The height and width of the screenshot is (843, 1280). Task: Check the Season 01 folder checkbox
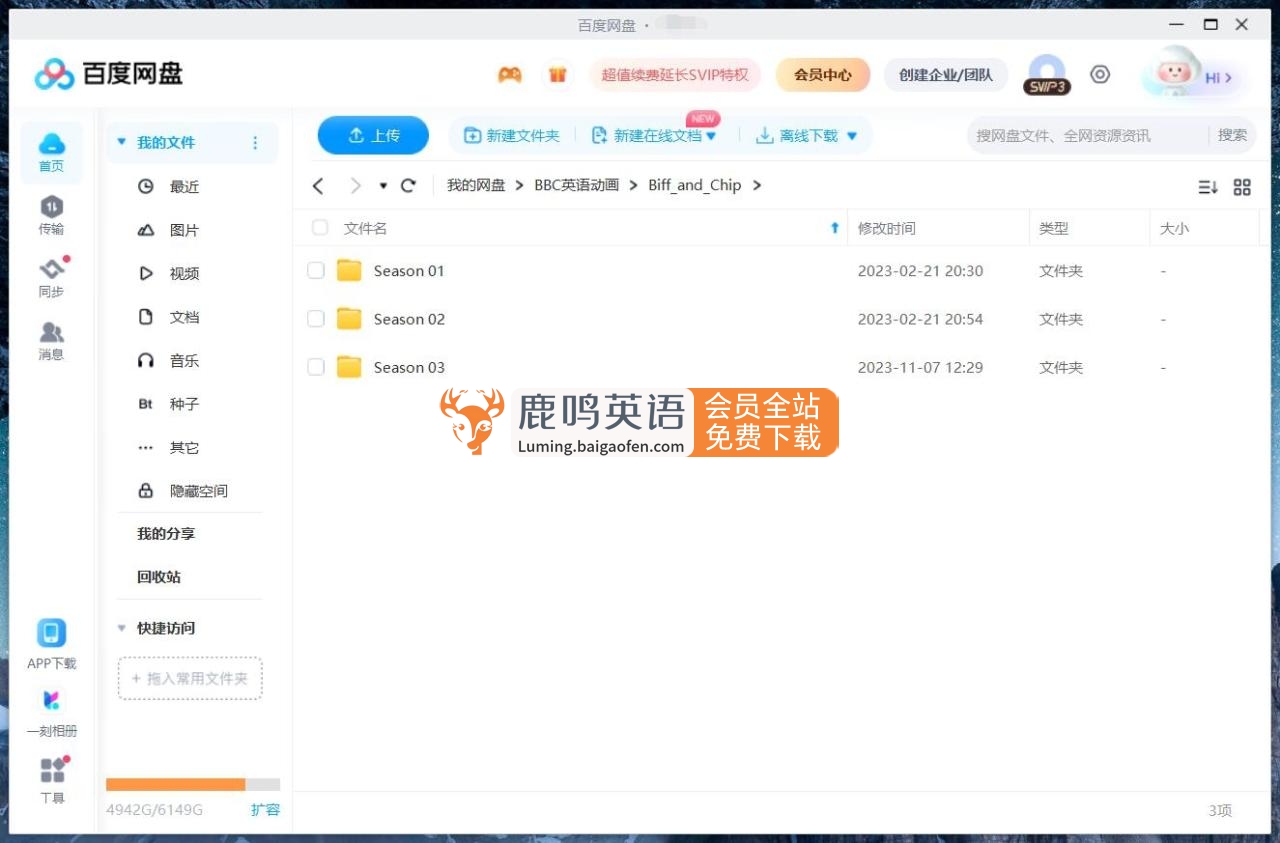tap(316, 271)
